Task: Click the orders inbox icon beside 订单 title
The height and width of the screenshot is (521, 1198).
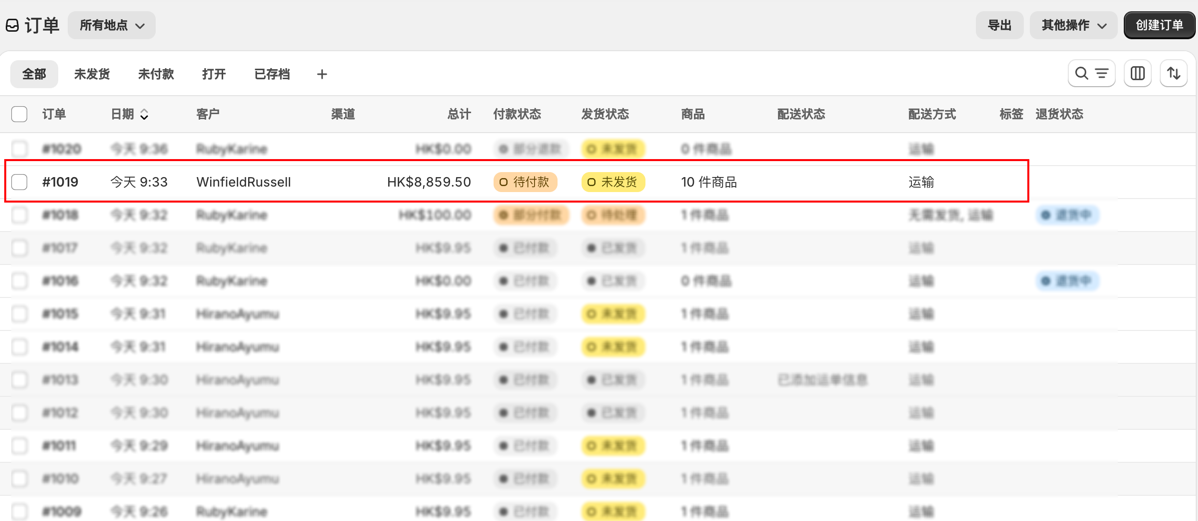Action: 11,26
